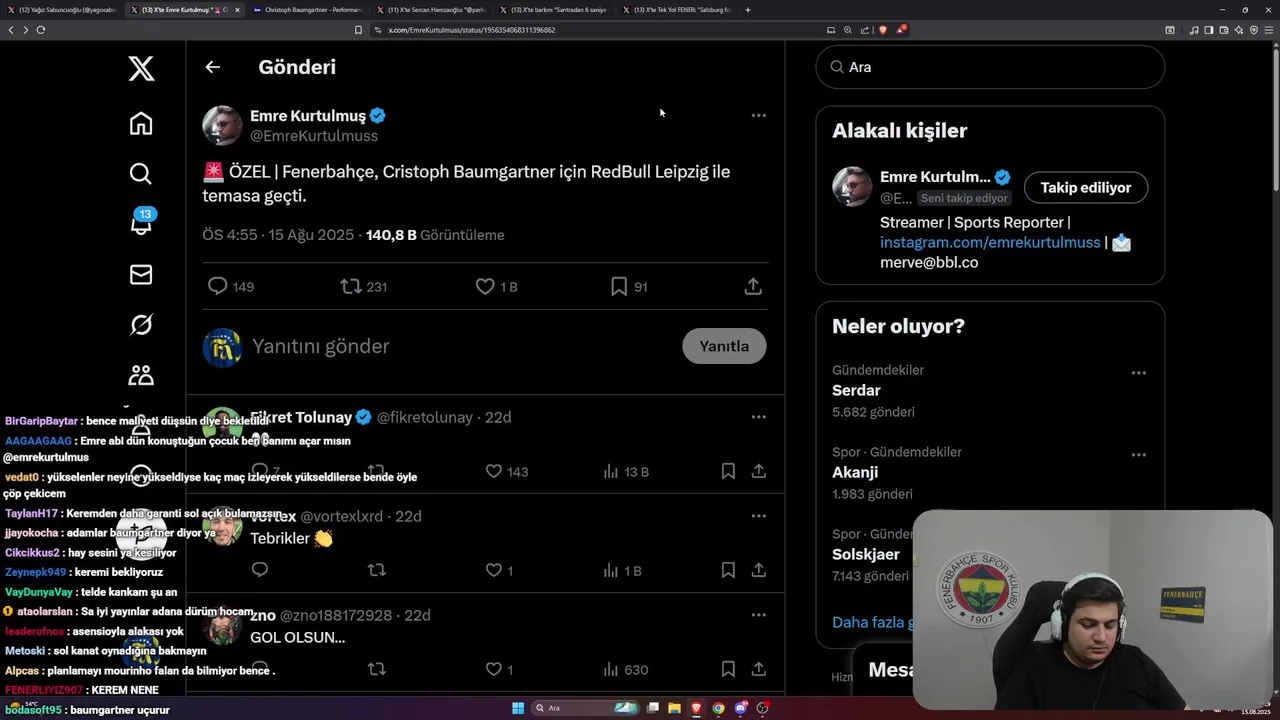Image resolution: width=1280 pixels, height=720 pixels.
Task: Open X home logo in sidebar
Action: pos(141,68)
